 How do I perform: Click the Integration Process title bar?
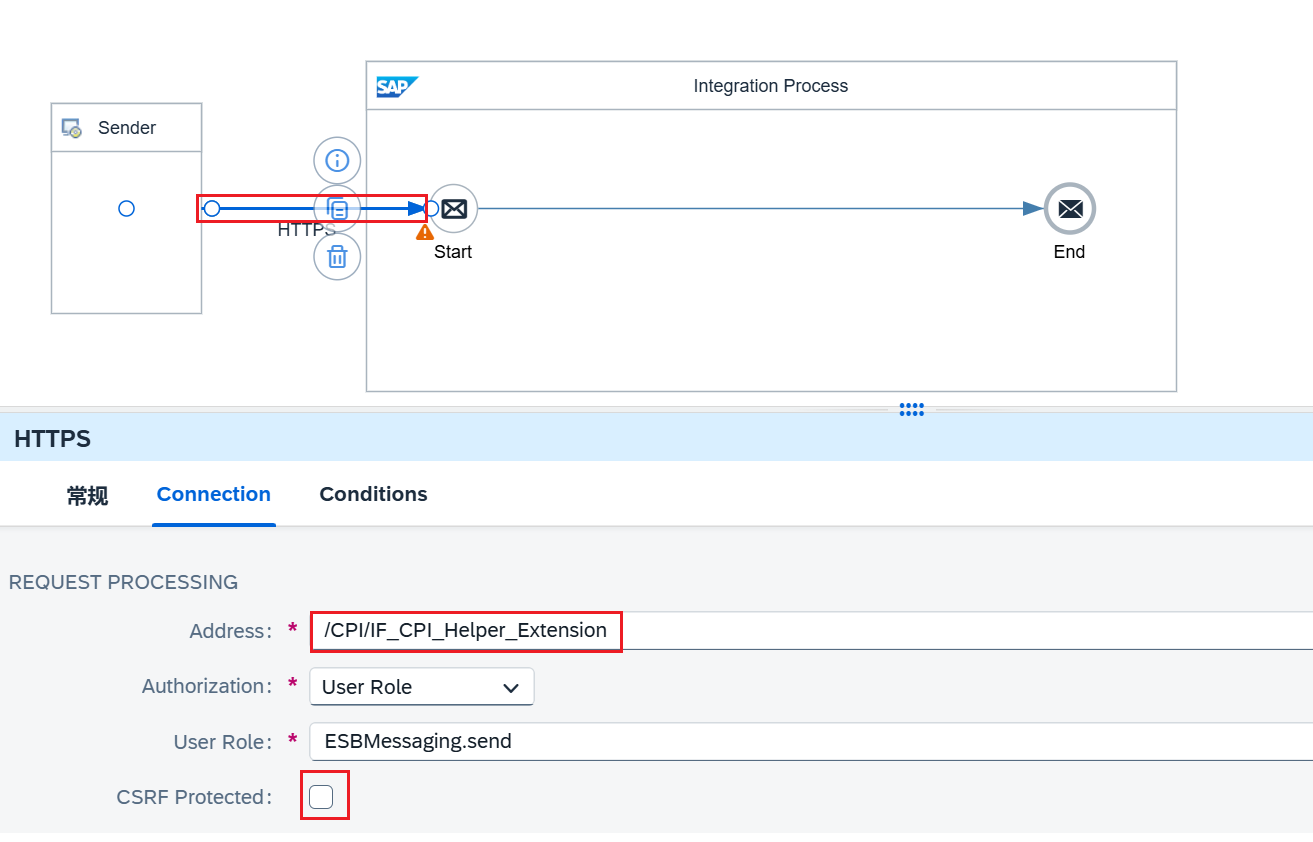[770, 86]
